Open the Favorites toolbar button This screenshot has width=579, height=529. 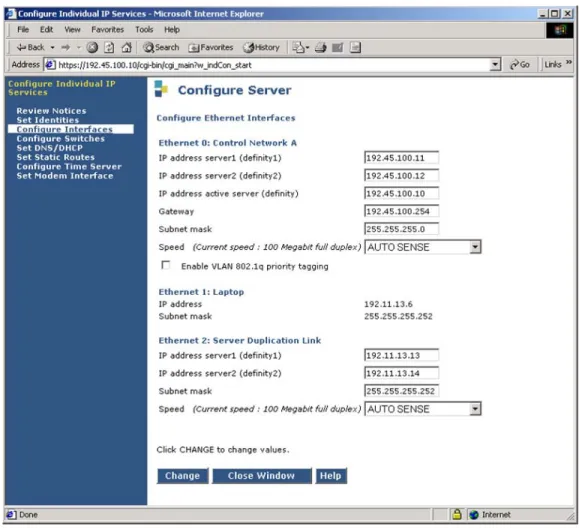coord(211,47)
